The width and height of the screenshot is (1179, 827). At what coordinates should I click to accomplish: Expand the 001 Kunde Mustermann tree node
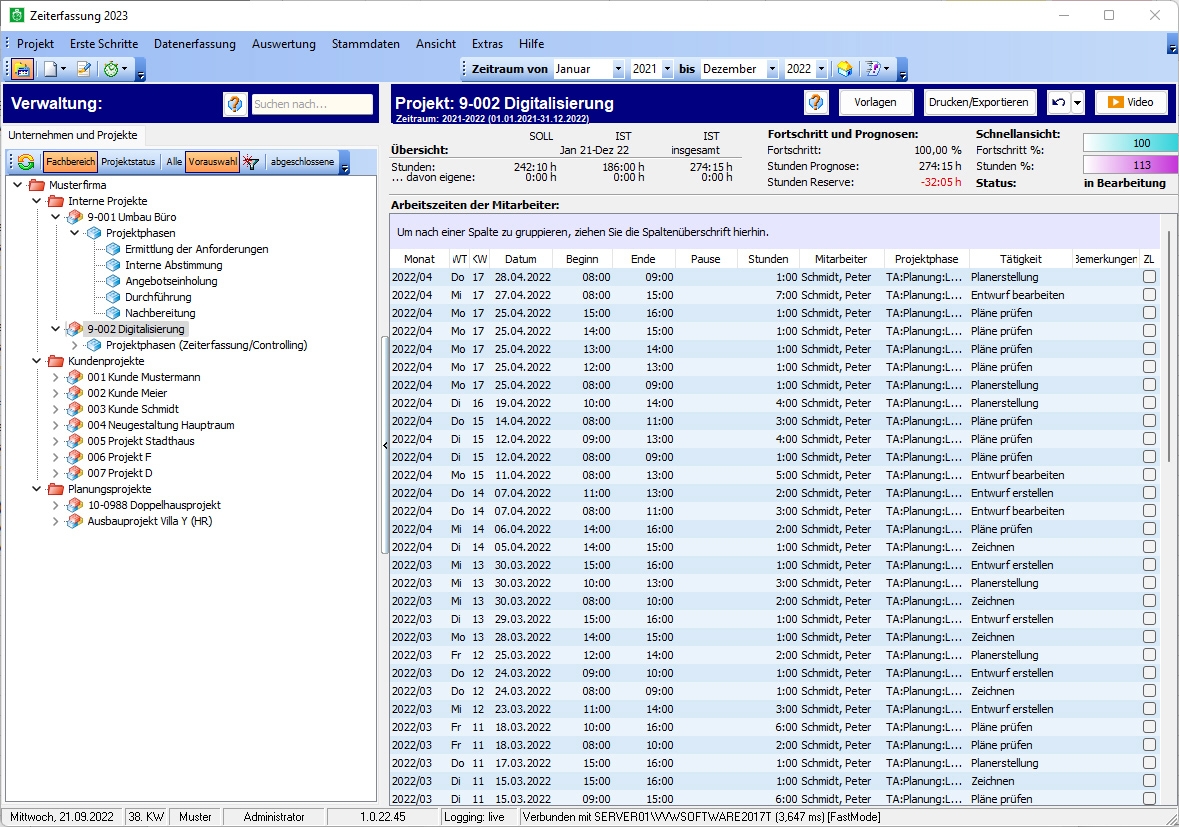pyautogui.click(x=56, y=377)
